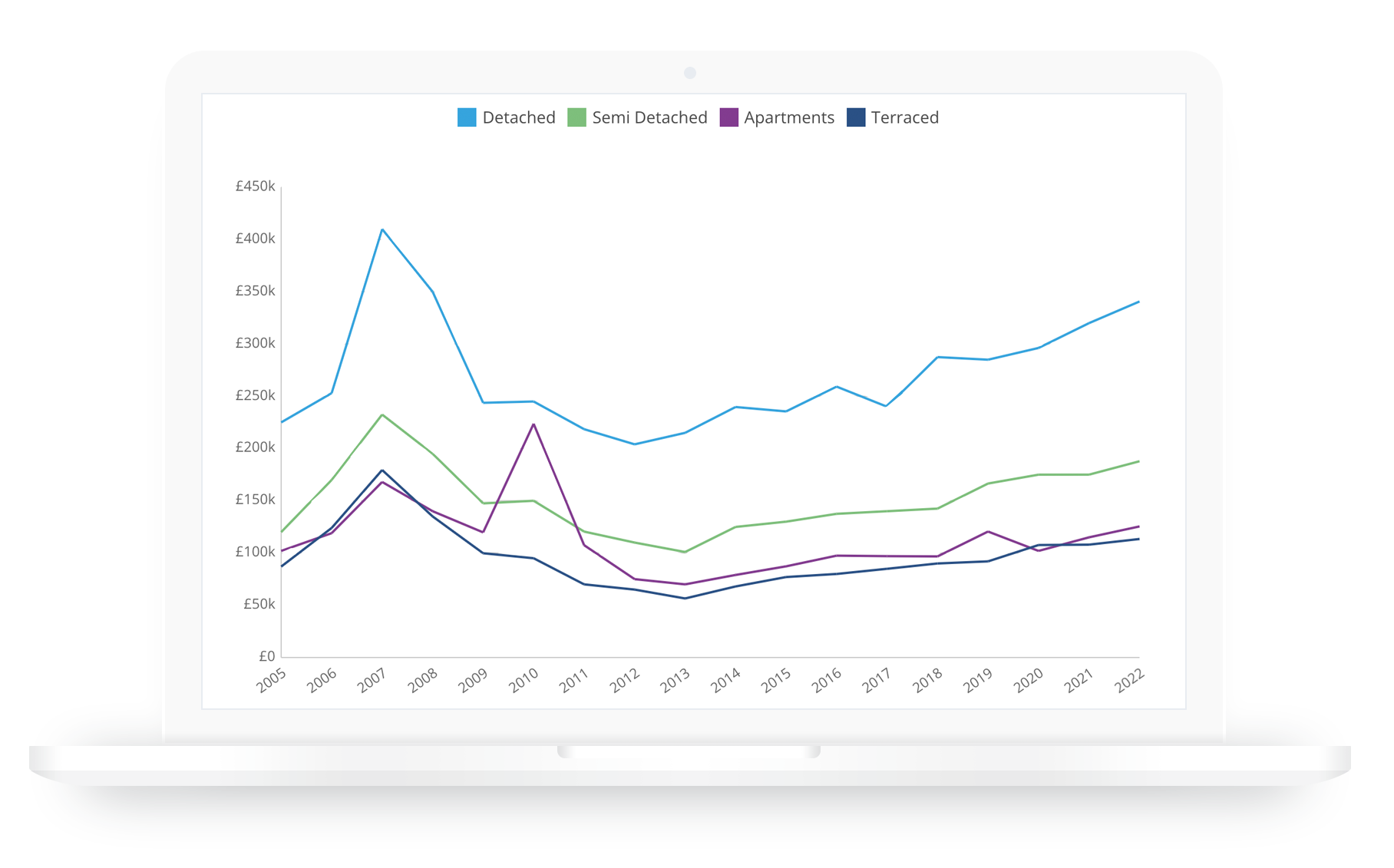The image size is (1394, 868).
Task: Select the Apartments label text in the legend
Action: [788, 117]
